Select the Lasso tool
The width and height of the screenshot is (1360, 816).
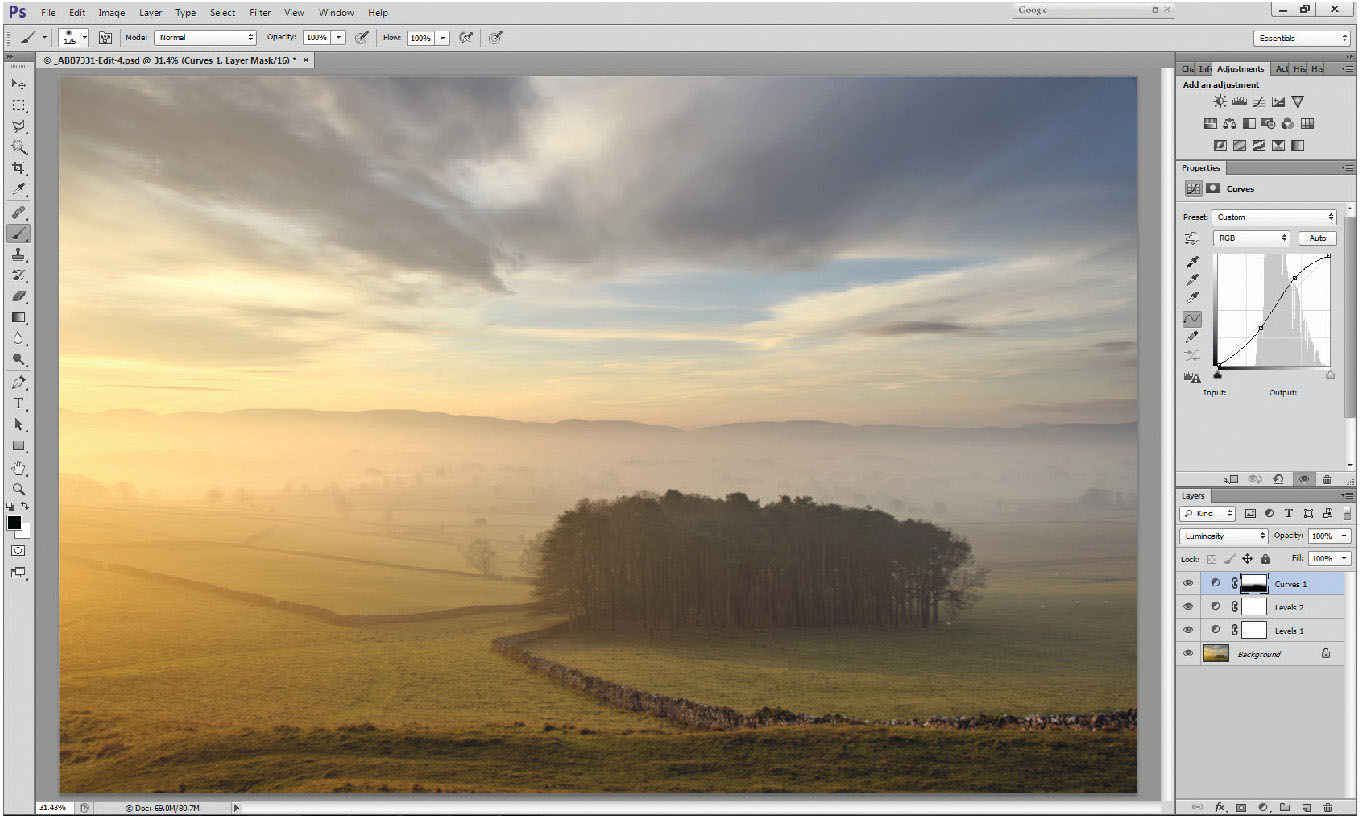click(x=19, y=126)
